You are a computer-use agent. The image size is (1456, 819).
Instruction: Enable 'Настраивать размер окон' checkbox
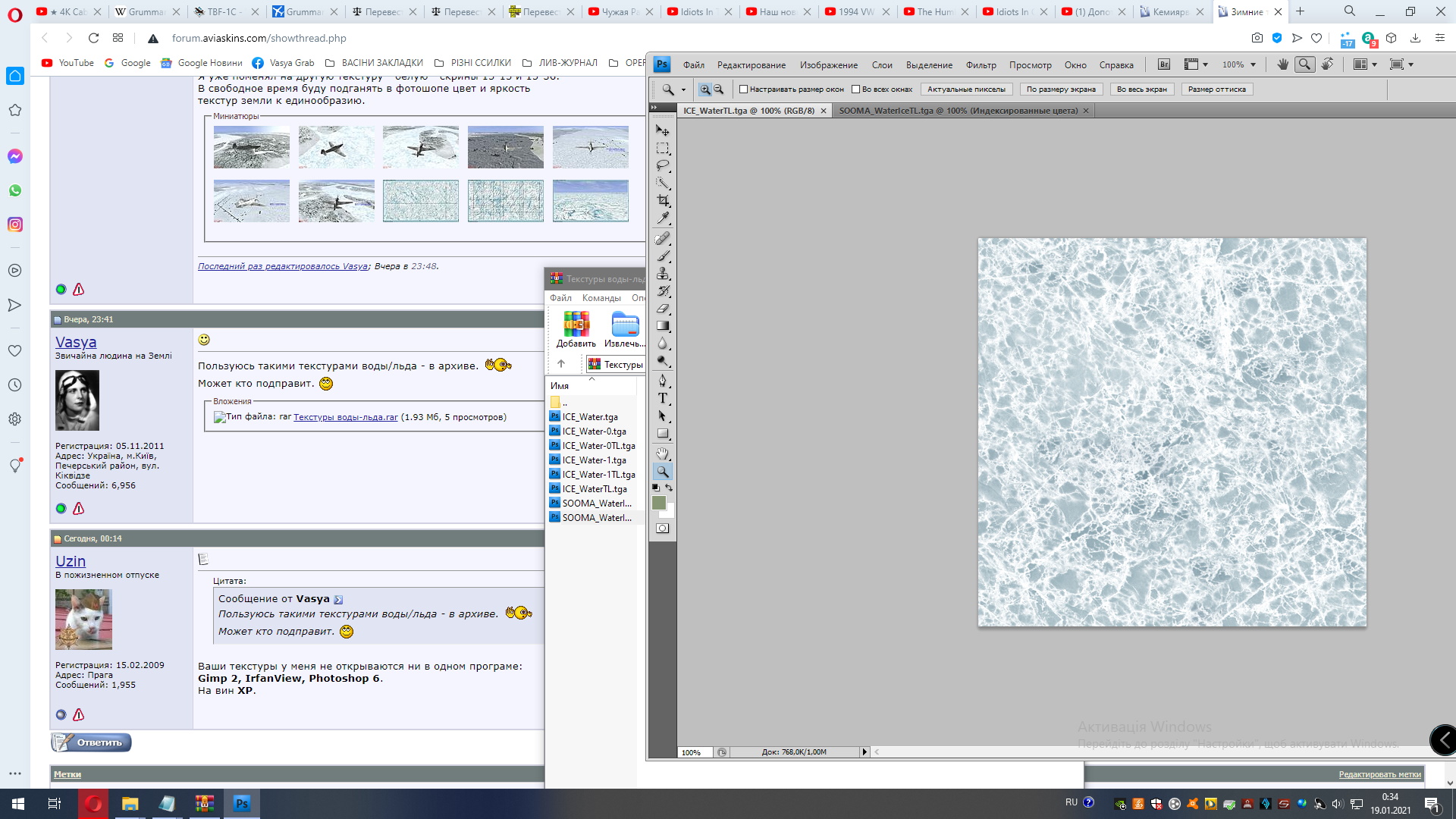pyautogui.click(x=744, y=89)
